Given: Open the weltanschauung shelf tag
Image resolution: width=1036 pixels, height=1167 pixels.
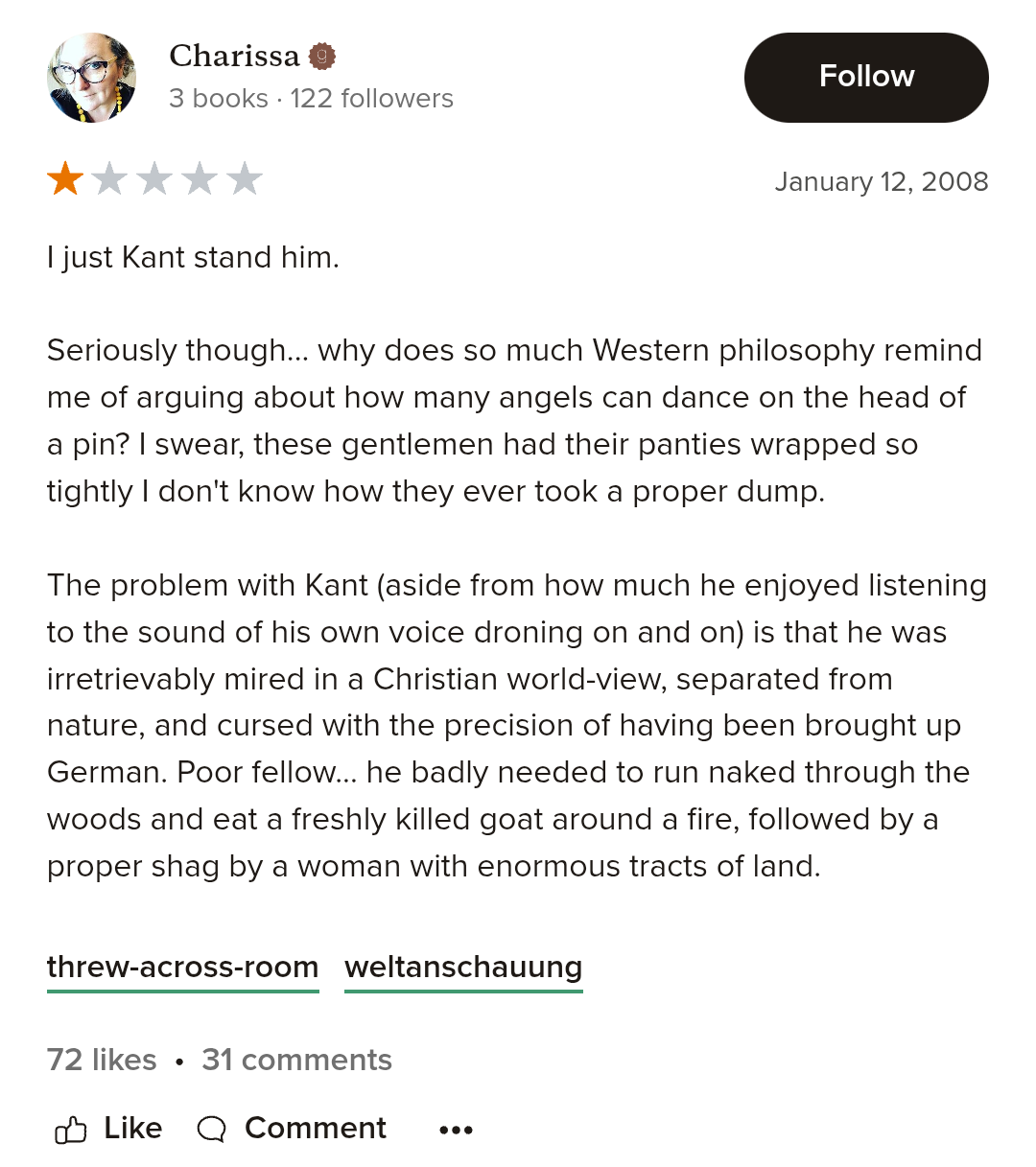Looking at the screenshot, I should pos(463,967).
